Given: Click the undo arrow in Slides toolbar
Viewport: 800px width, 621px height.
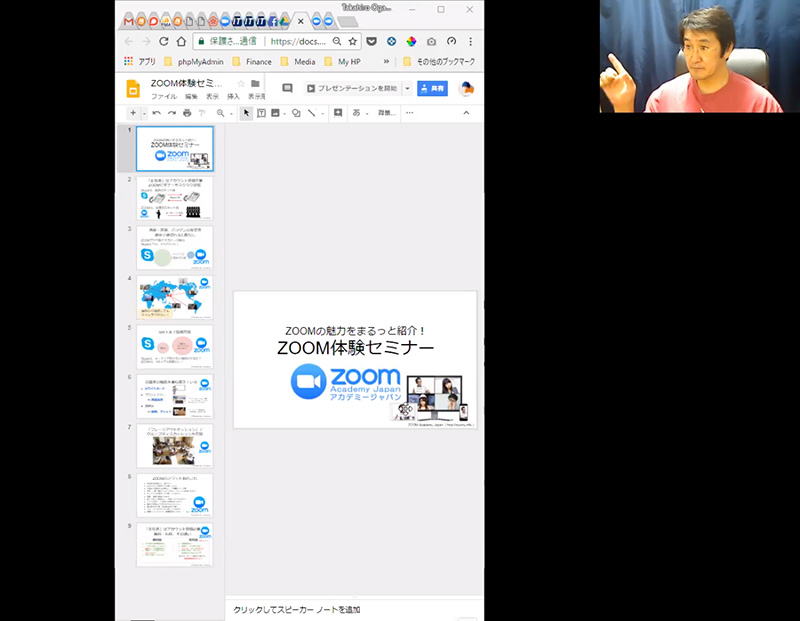Looking at the screenshot, I should click(157, 113).
